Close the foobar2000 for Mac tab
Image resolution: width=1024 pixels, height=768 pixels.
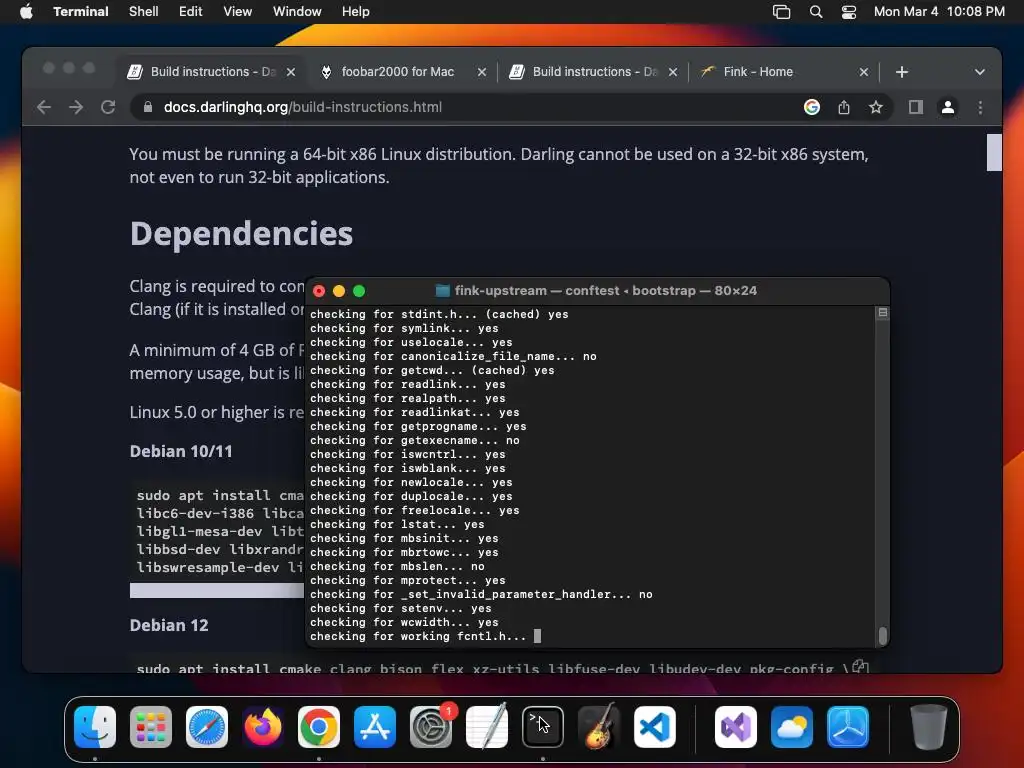(482, 72)
